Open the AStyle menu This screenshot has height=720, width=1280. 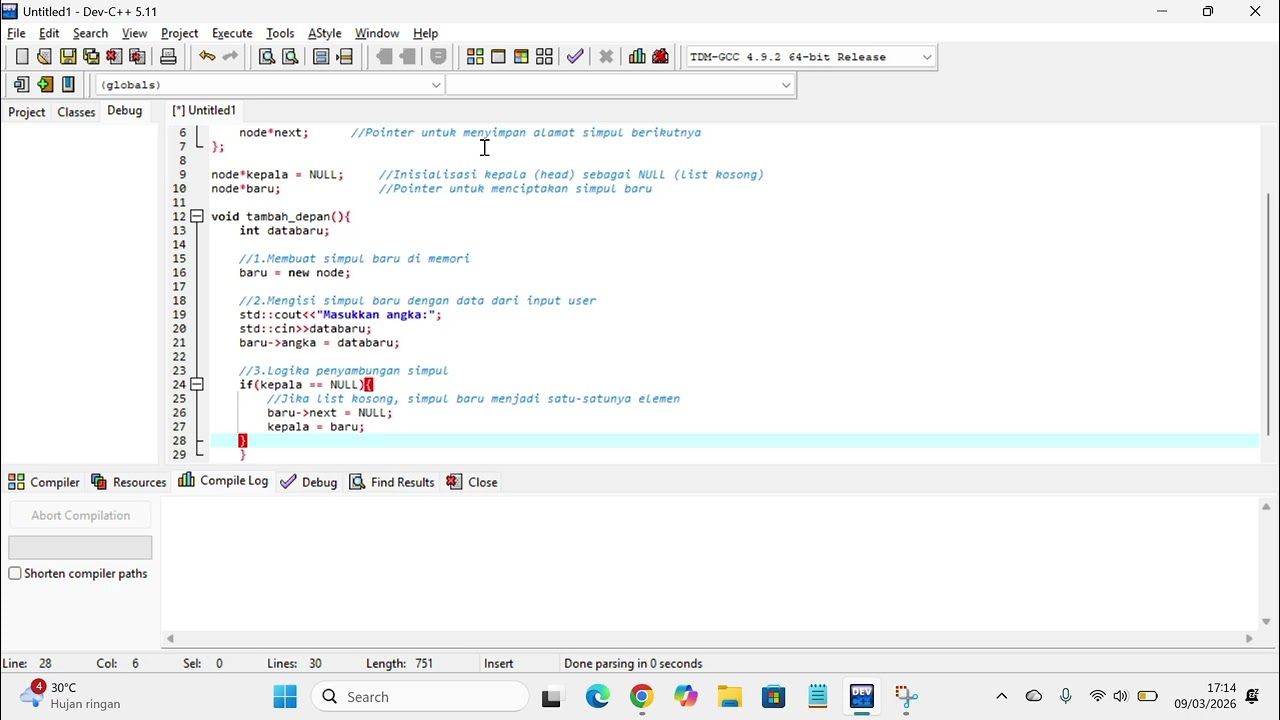coord(324,33)
